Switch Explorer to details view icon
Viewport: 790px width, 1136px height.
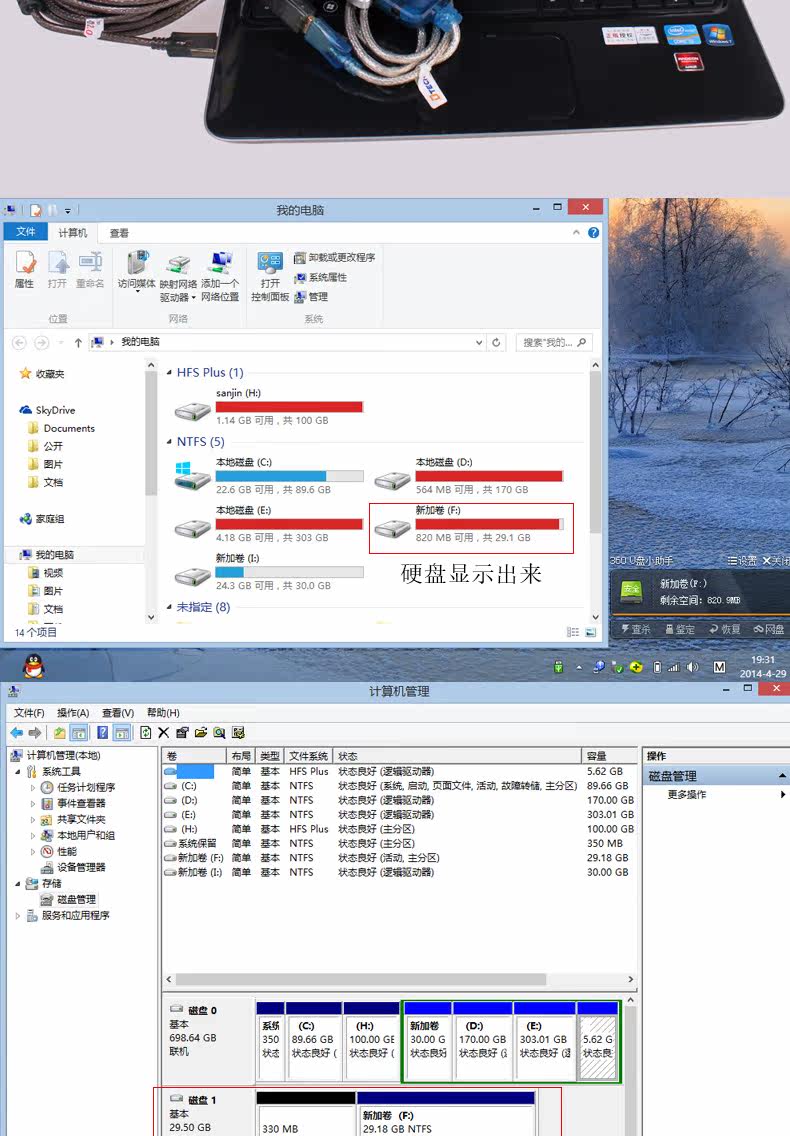573,632
